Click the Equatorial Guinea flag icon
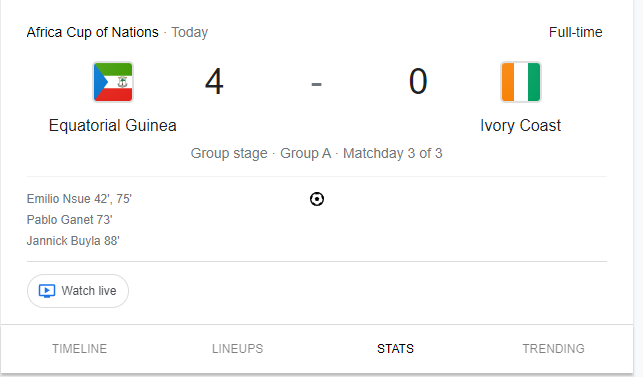 pyautogui.click(x=113, y=82)
